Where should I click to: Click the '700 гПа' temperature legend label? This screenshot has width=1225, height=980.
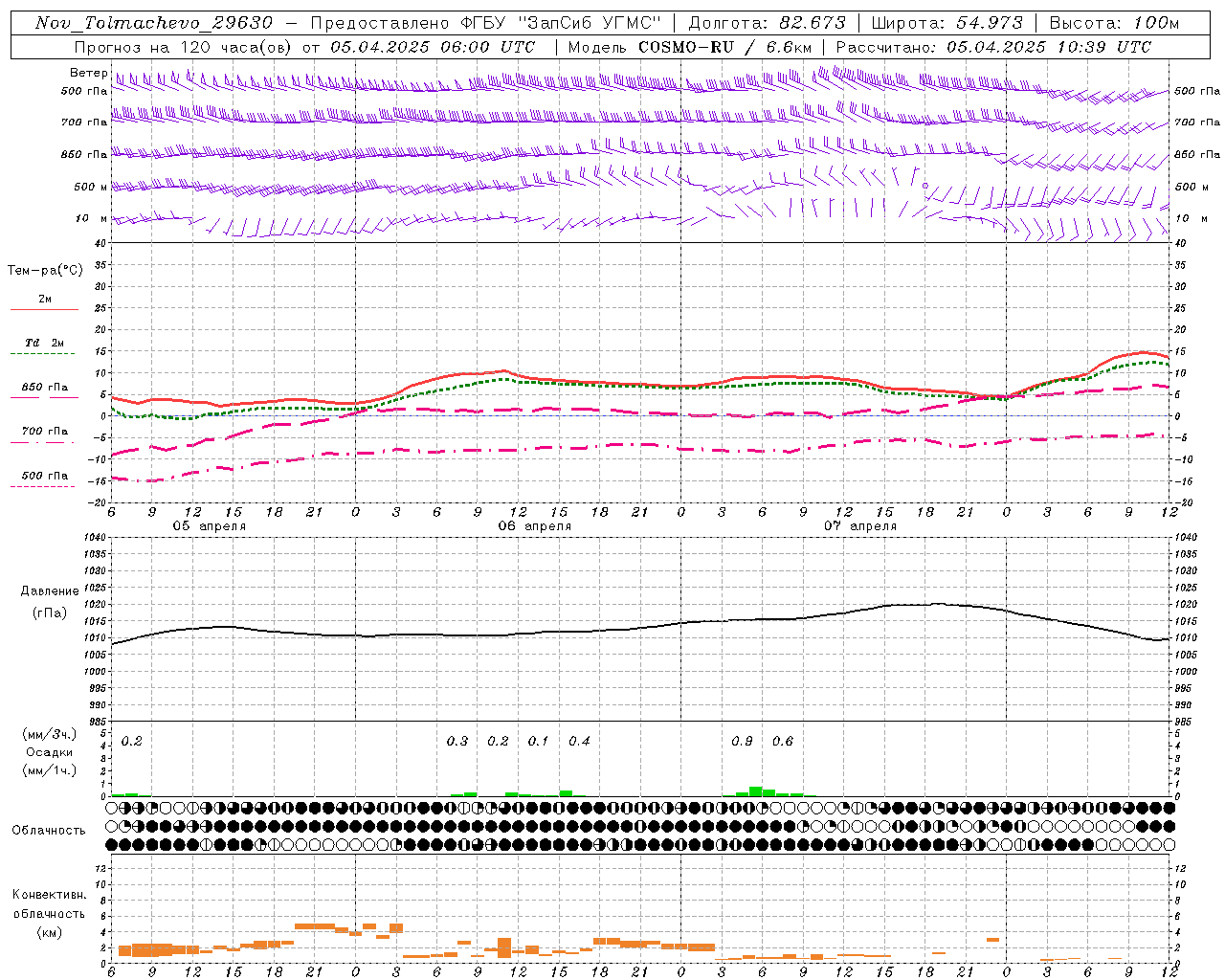[x=45, y=432]
